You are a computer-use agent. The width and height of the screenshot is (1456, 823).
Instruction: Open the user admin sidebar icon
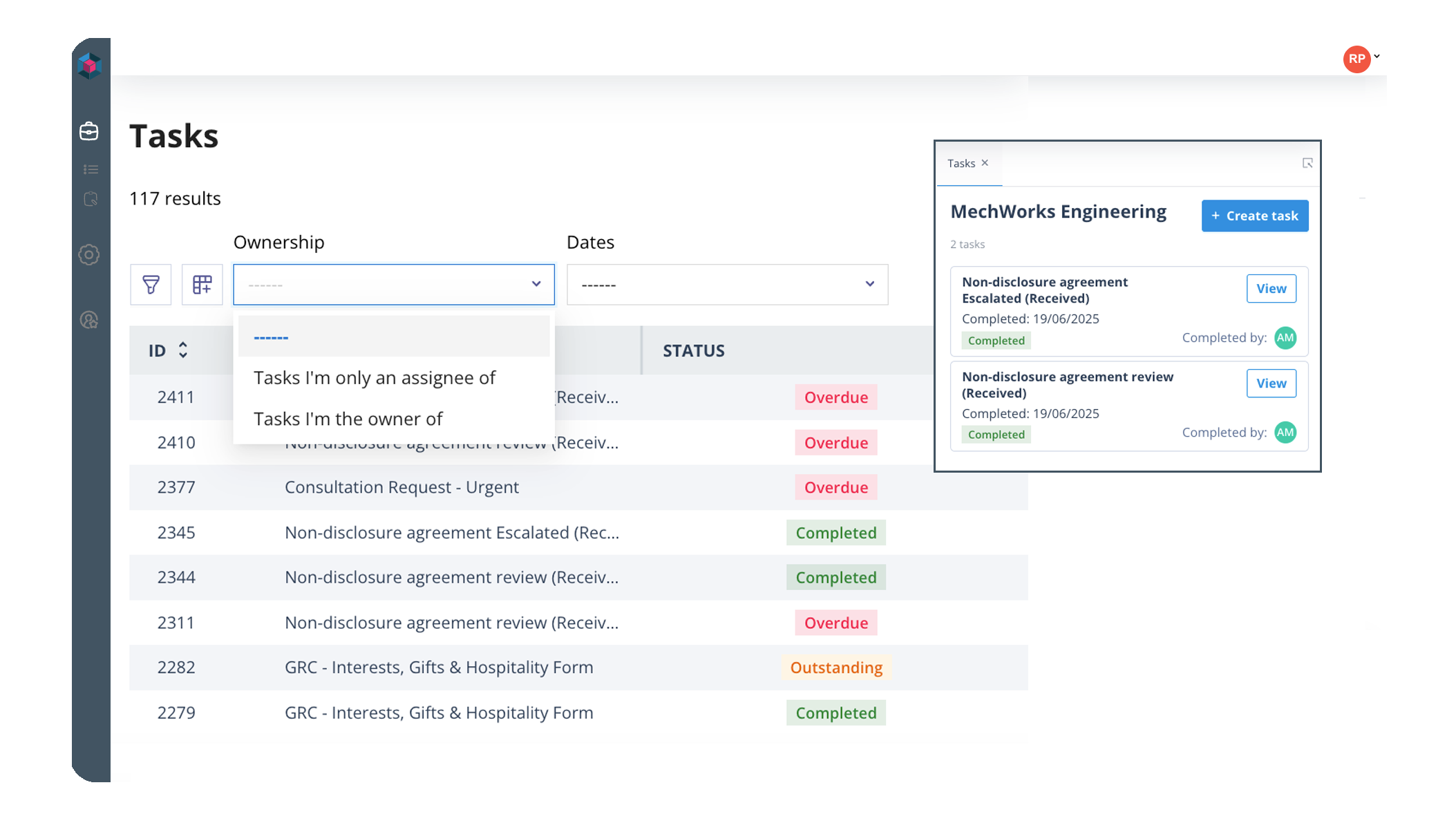pyautogui.click(x=89, y=320)
